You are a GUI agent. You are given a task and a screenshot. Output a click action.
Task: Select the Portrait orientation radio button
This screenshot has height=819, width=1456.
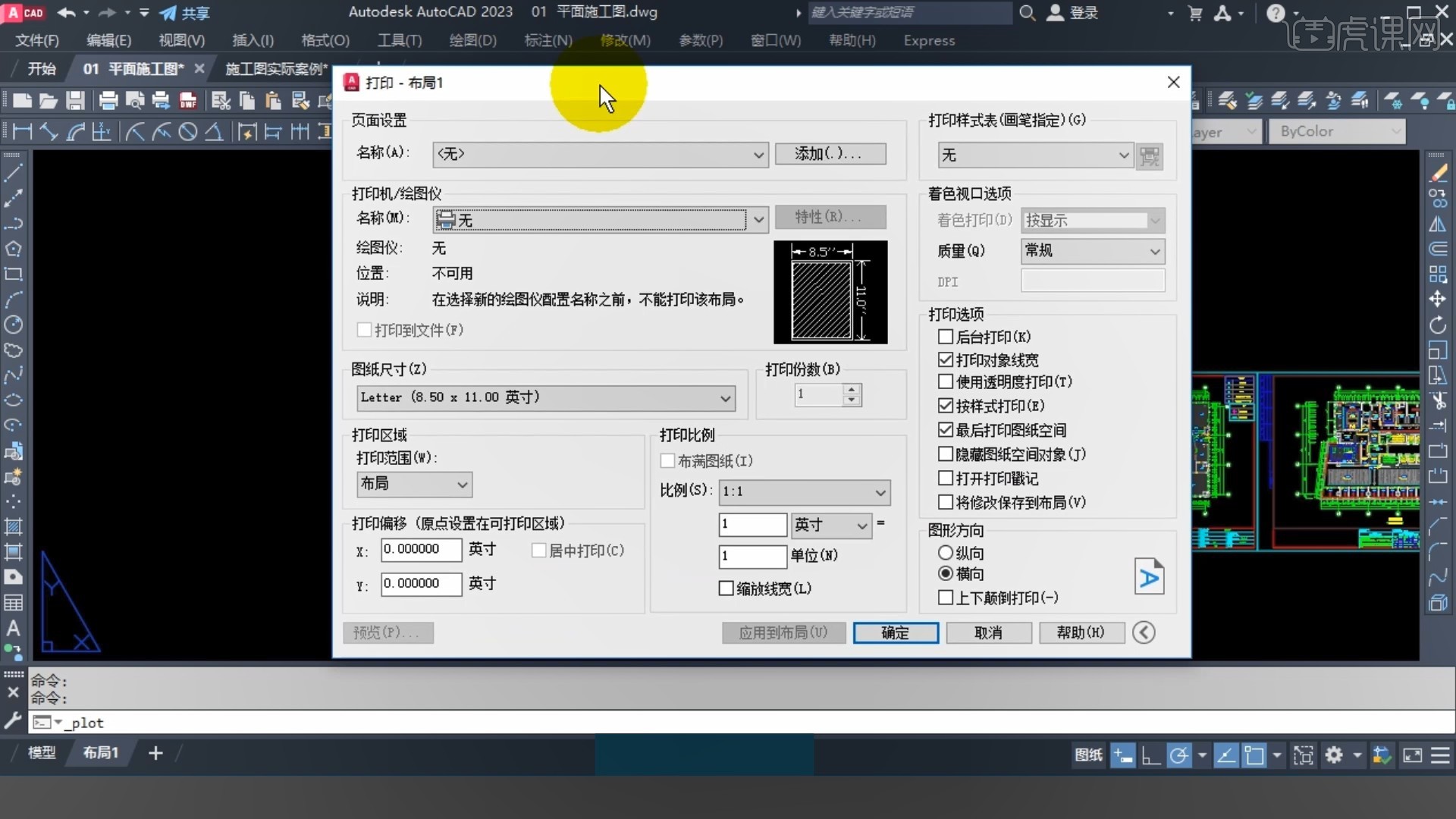[x=946, y=553]
